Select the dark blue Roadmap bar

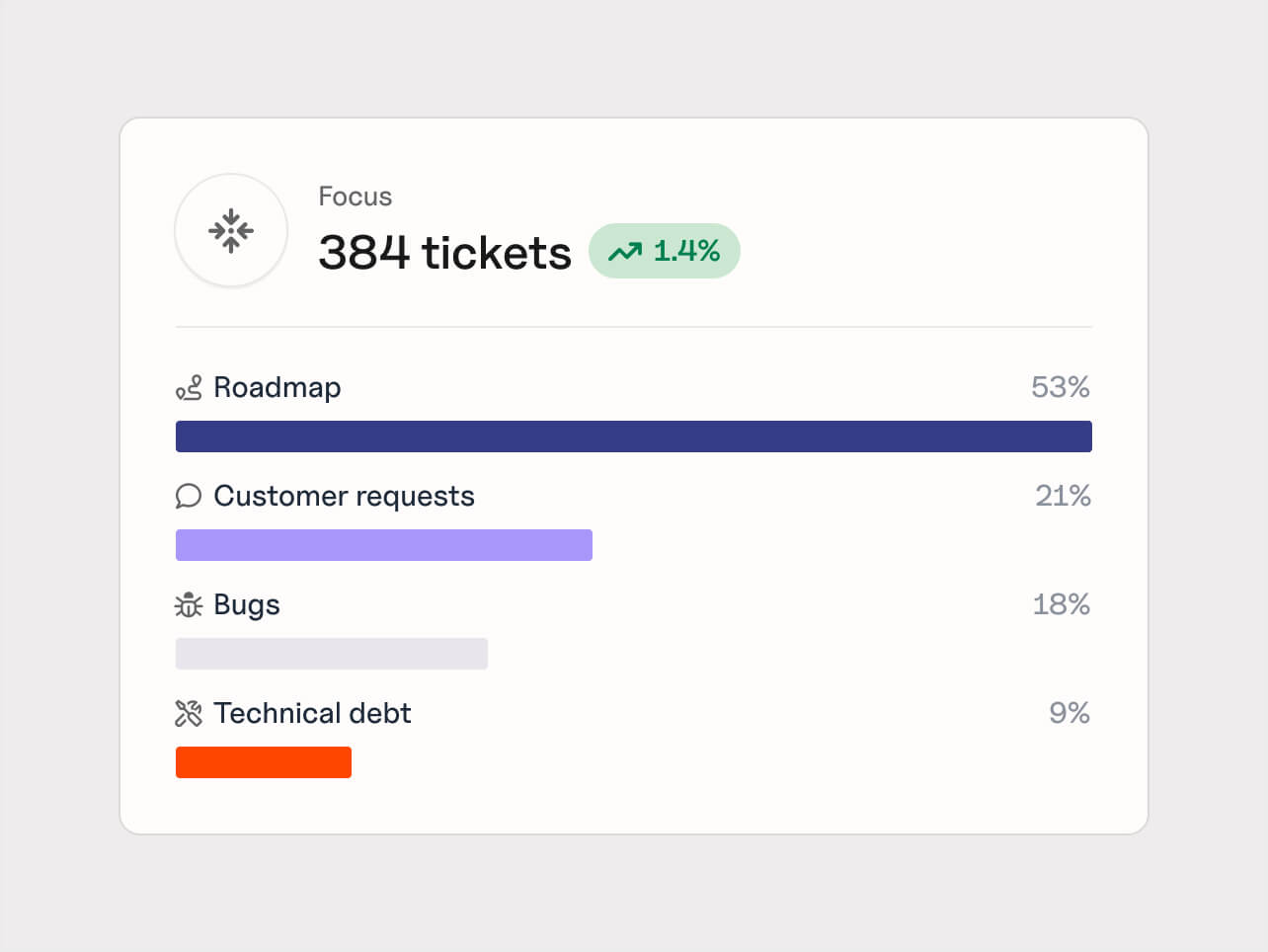click(633, 436)
